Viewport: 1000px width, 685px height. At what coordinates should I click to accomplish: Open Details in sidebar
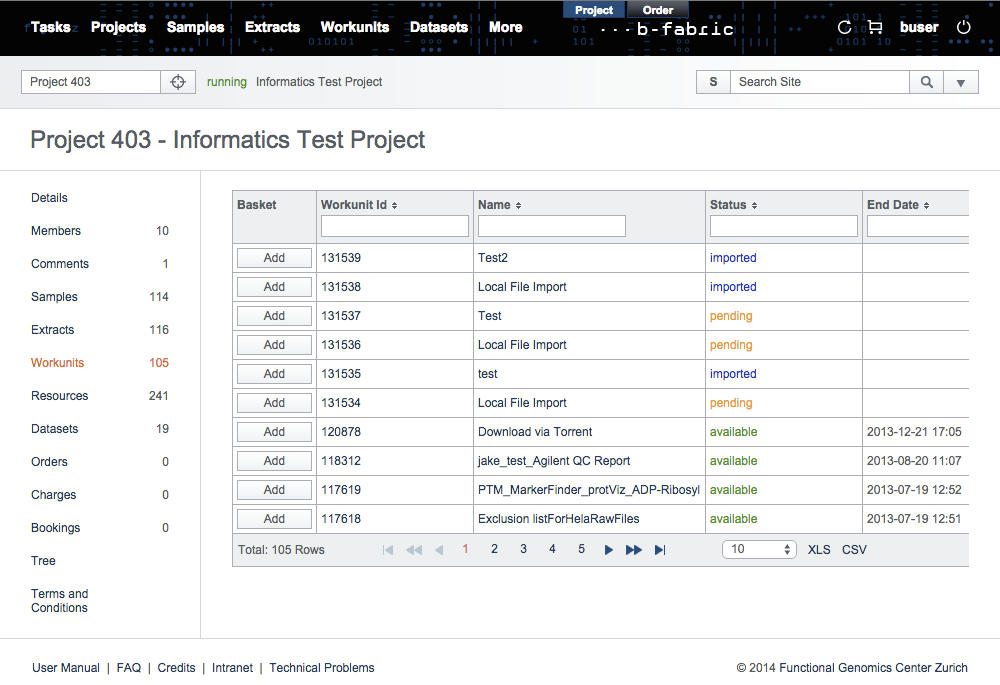[x=49, y=198]
